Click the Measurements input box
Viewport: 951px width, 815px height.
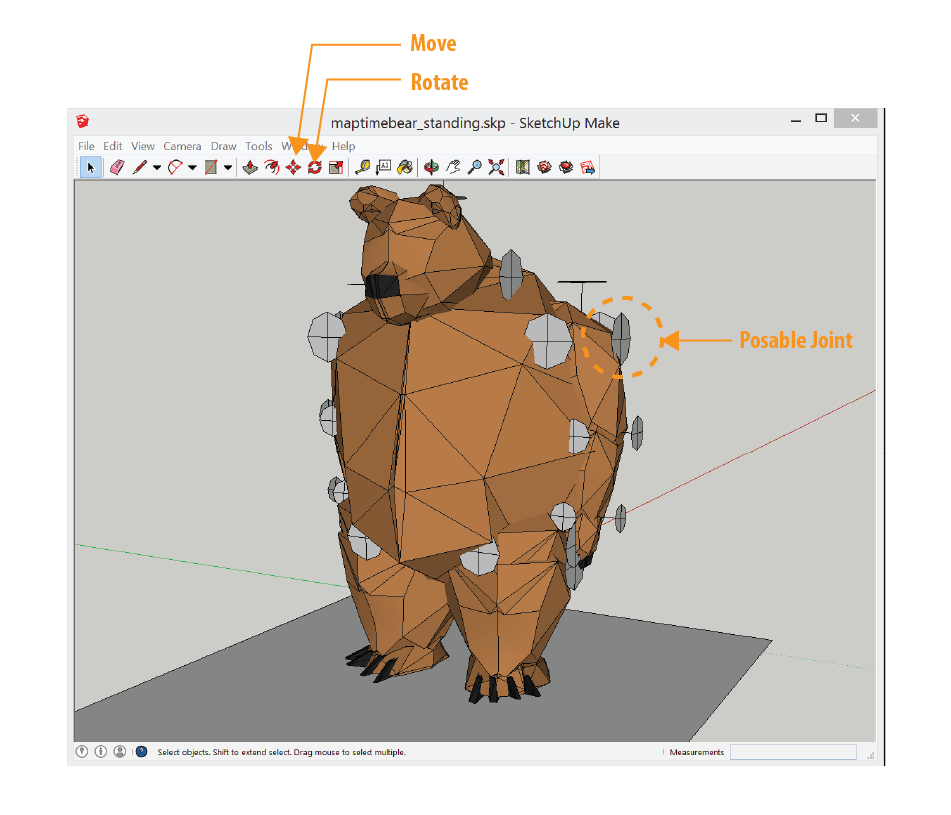pos(793,752)
